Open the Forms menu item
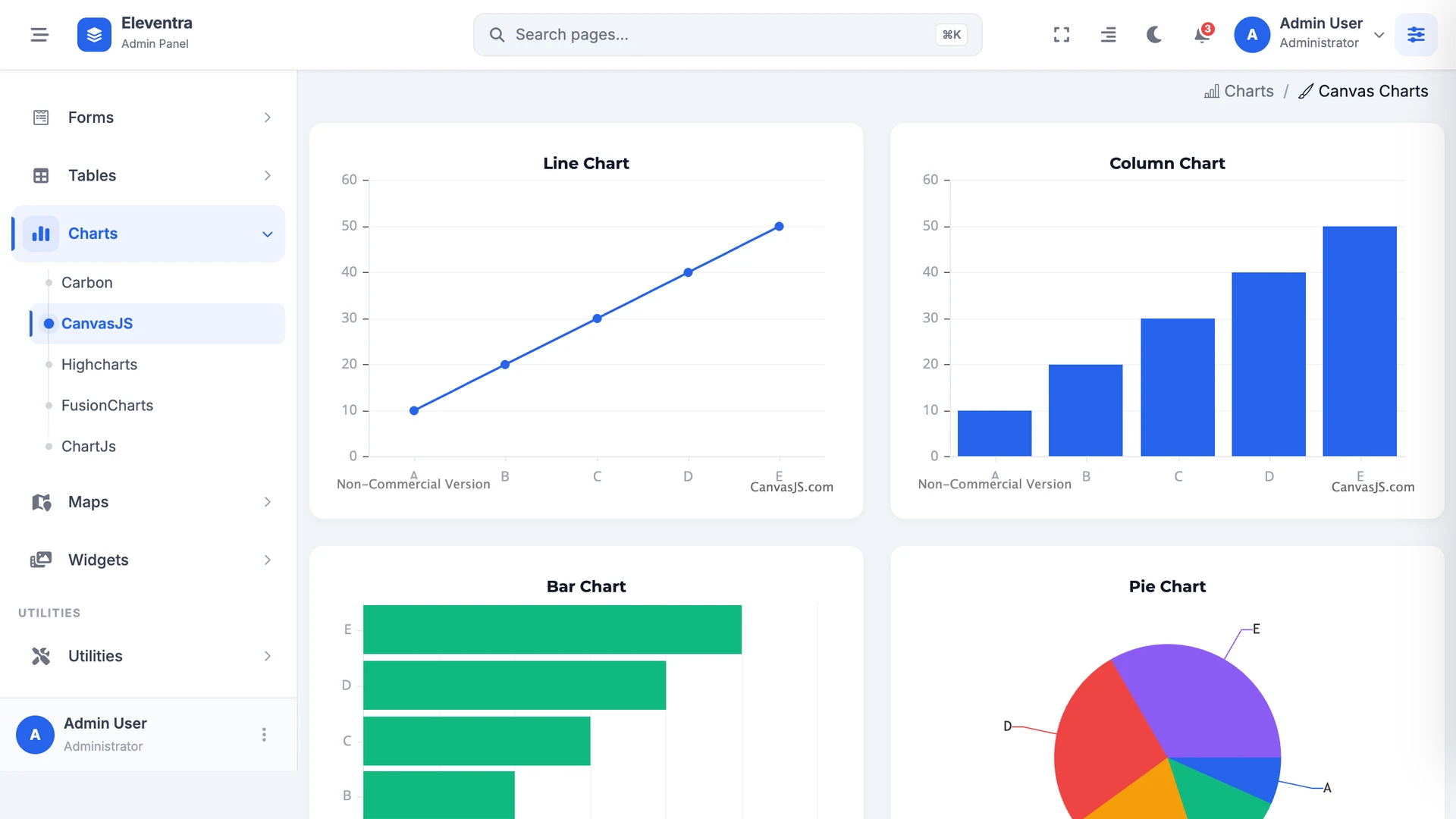The height and width of the screenshot is (819, 1456). (149, 118)
